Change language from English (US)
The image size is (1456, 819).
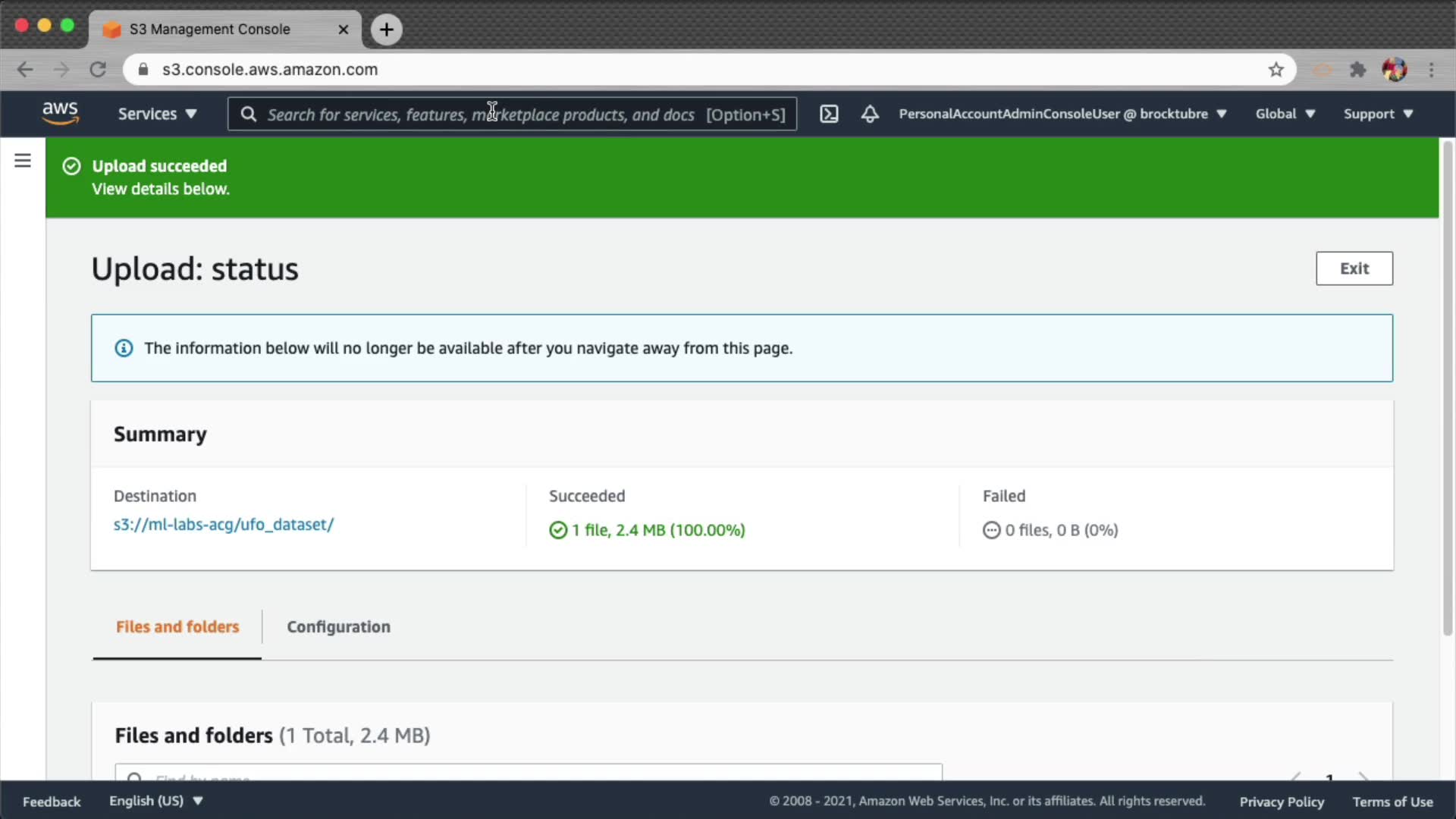(x=155, y=801)
